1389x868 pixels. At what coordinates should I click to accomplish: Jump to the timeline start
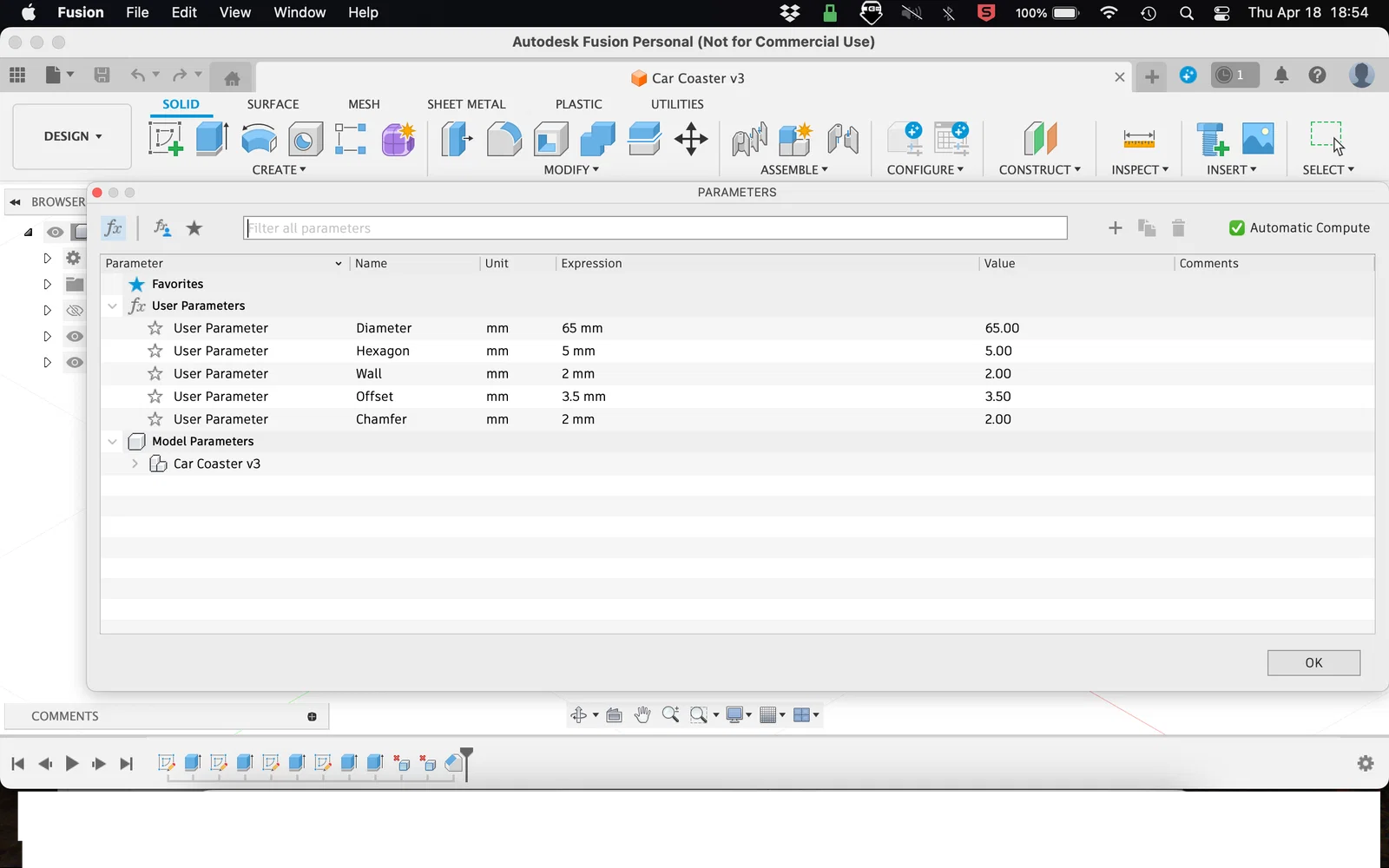(x=17, y=763)
